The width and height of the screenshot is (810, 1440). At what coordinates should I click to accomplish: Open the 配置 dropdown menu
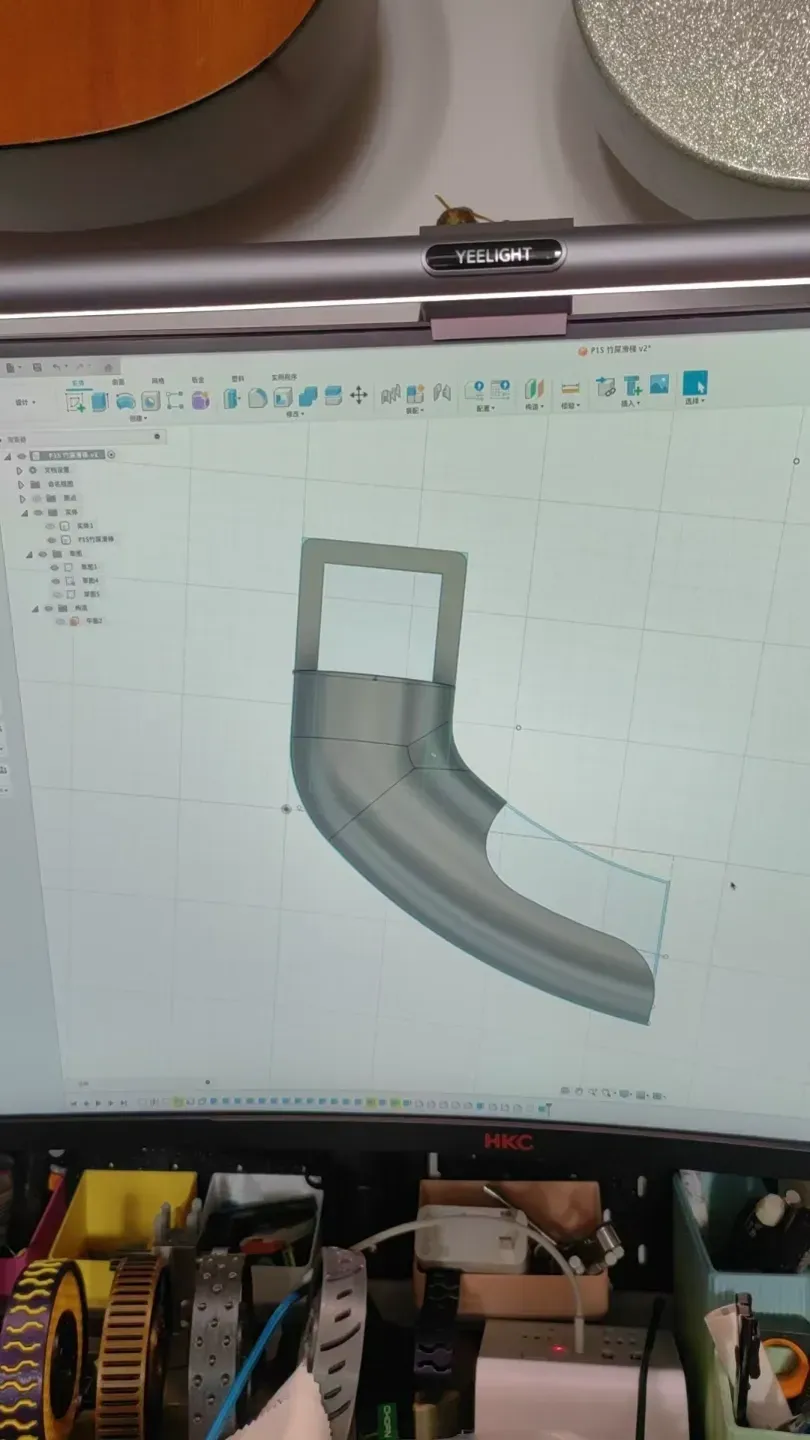click(486, 408)
